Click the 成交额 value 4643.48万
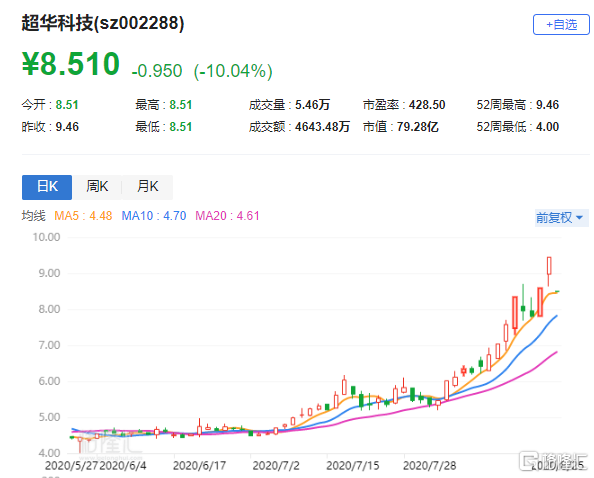 click(322, 127)
